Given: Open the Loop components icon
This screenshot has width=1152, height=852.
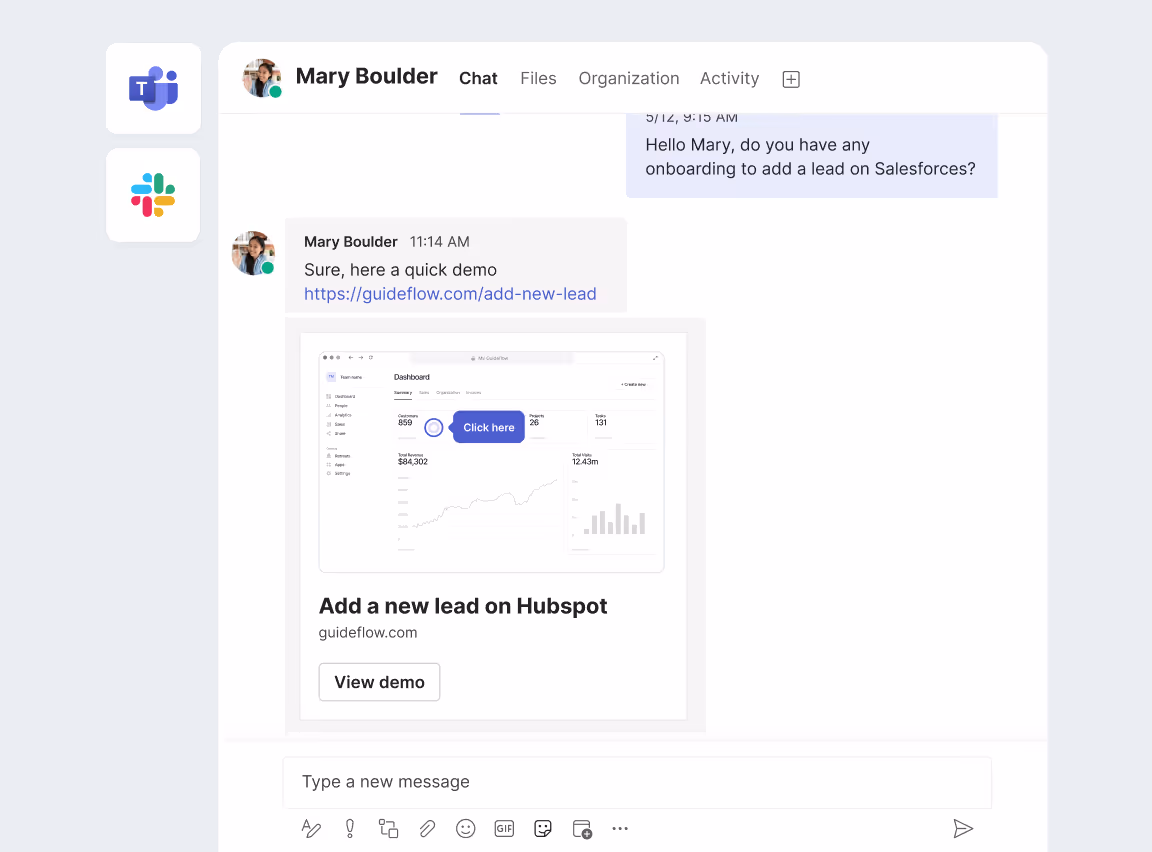Looking at the screenshot, I should coord(388,828).
